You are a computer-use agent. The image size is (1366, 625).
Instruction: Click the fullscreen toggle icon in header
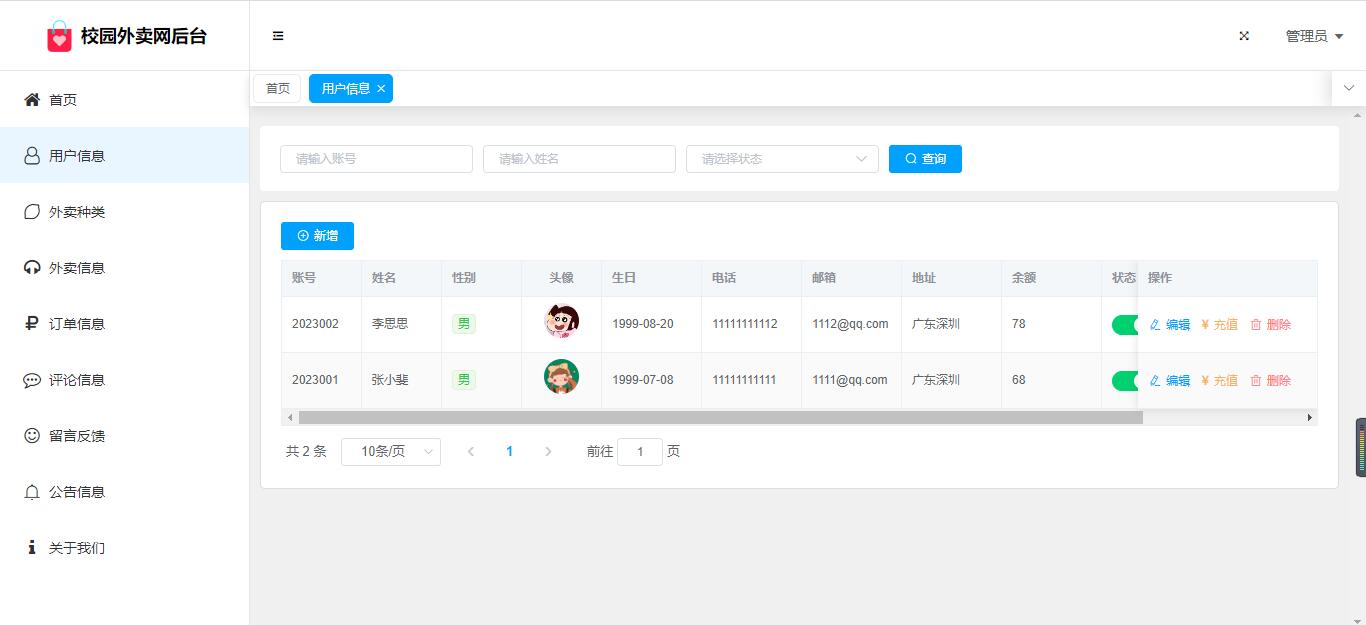[1244, 36]
